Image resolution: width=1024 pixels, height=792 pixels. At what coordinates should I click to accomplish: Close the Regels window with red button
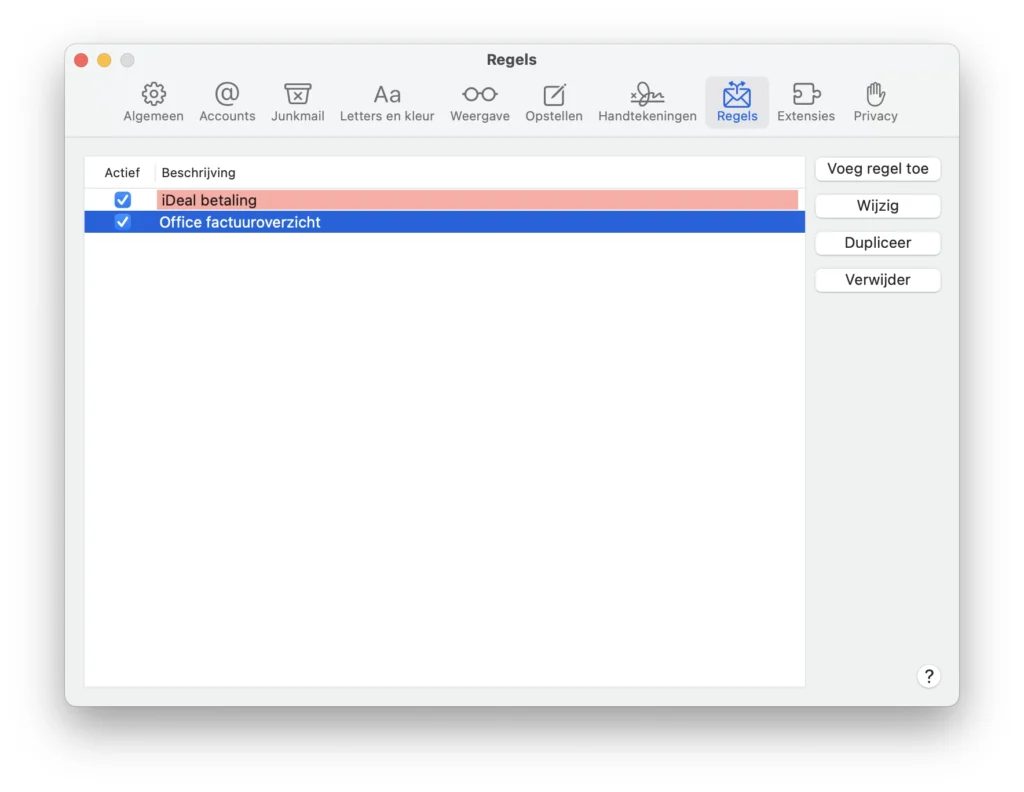pos(81,60)
